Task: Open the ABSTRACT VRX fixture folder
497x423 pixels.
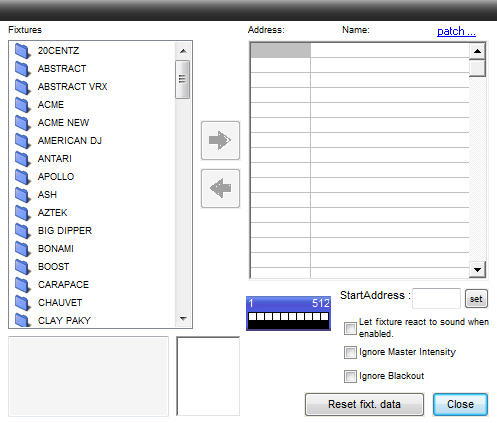Action: tap(72, 87)
